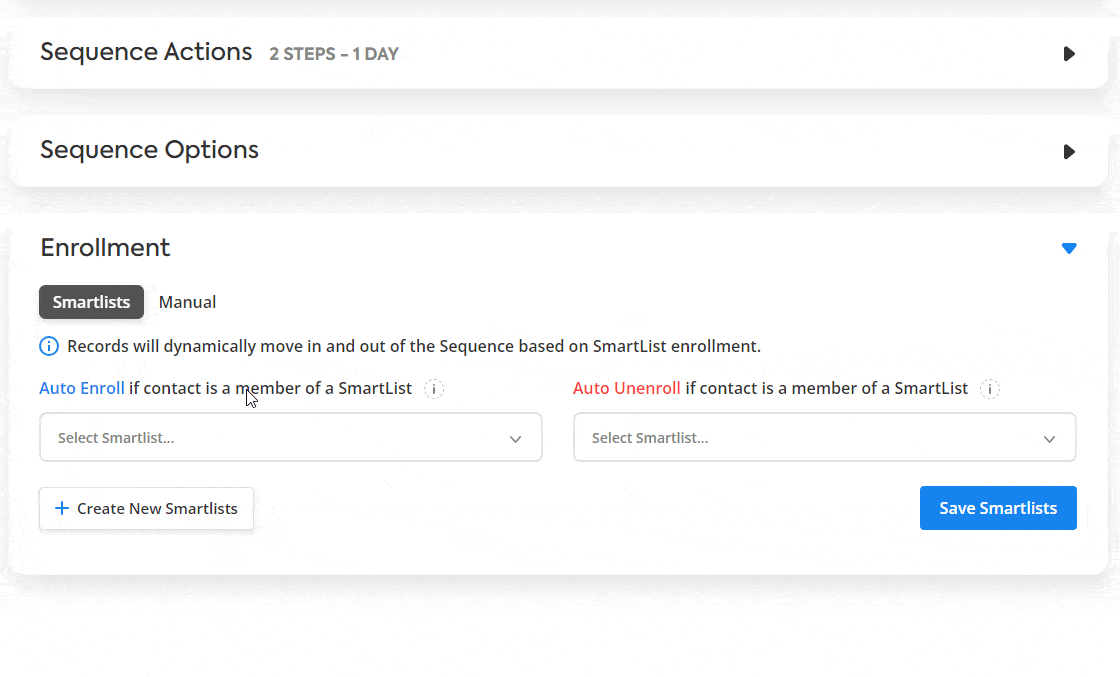Click the blue info icon before Records text
This screenshot has width=1120, height=677.
pyautogui.click(x=49, y=346)
